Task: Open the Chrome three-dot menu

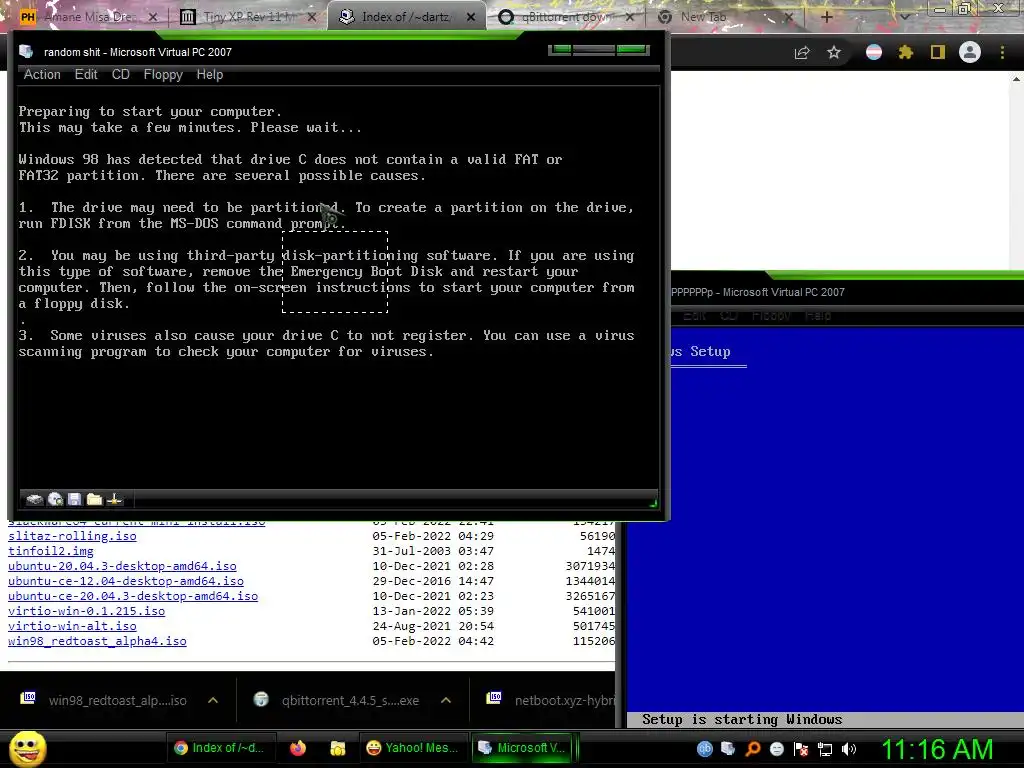Action: click(1002, 52)
